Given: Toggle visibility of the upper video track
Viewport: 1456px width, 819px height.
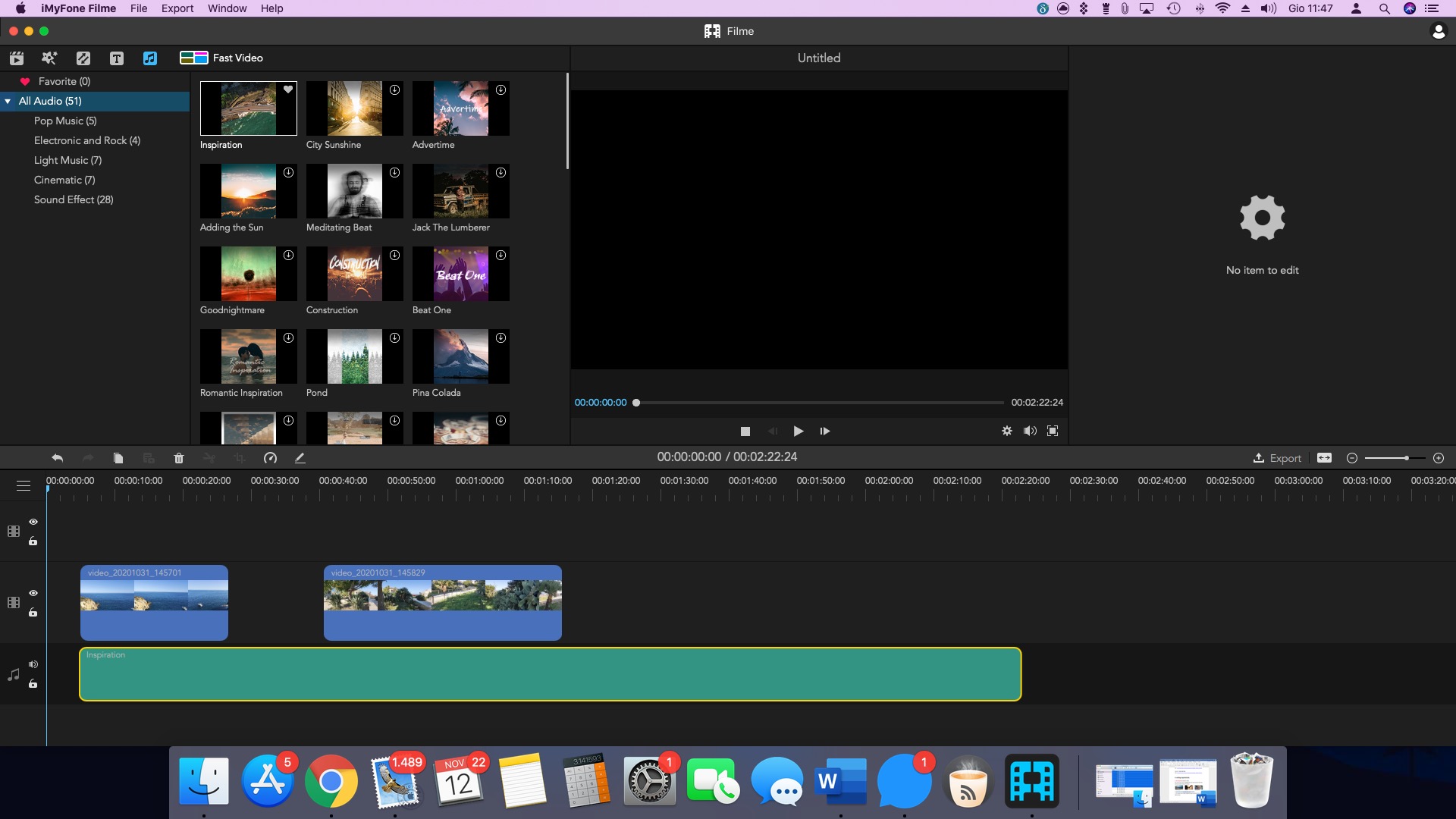Looking at the screenshot, I should pos(33,522).
